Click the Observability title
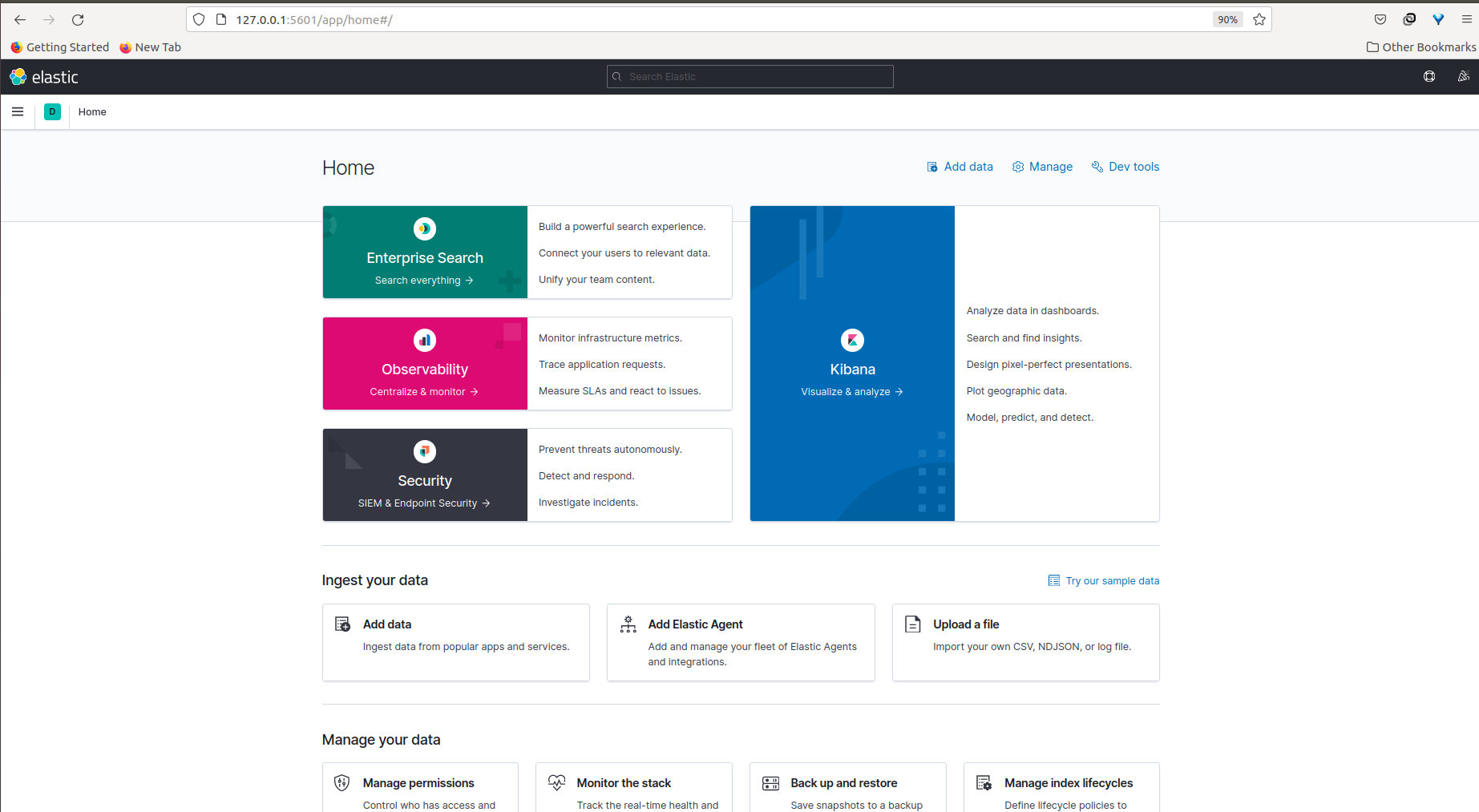 [425, 370]
